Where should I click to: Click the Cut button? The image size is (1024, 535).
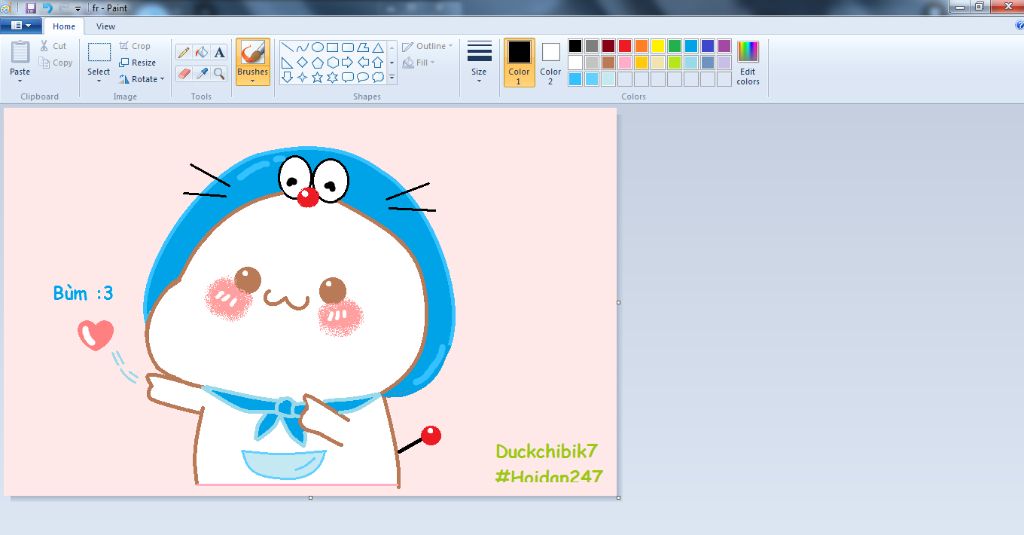[54, 46]
